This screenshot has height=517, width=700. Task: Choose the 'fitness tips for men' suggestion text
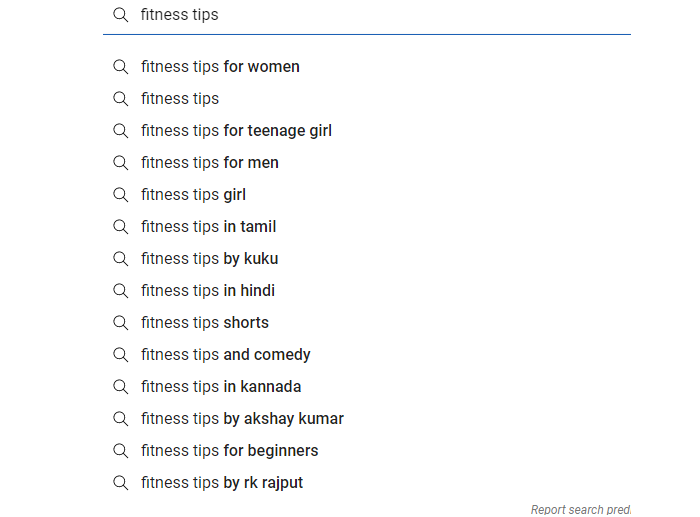click(x=210, y=163)
